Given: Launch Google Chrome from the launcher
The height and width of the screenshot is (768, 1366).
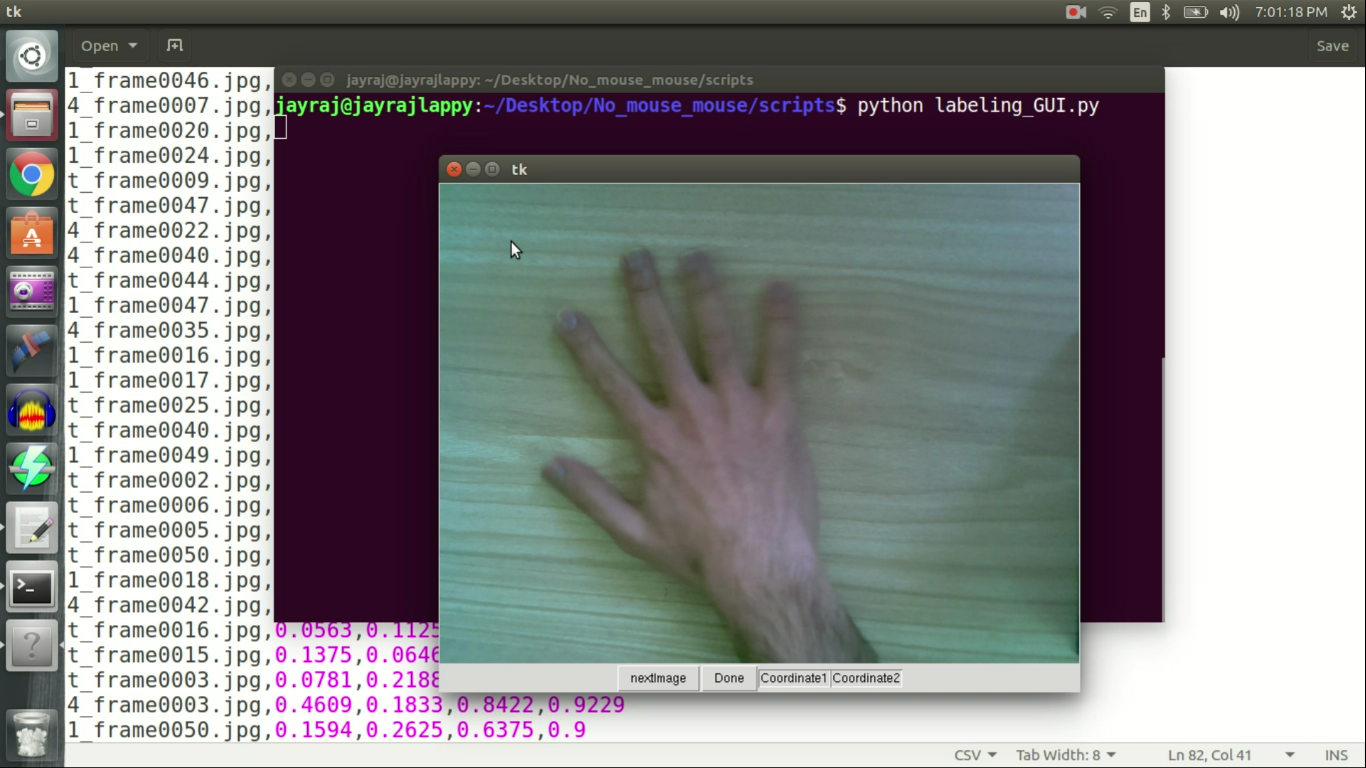Looking at the screenshot, I should click(x=32, y=175).
